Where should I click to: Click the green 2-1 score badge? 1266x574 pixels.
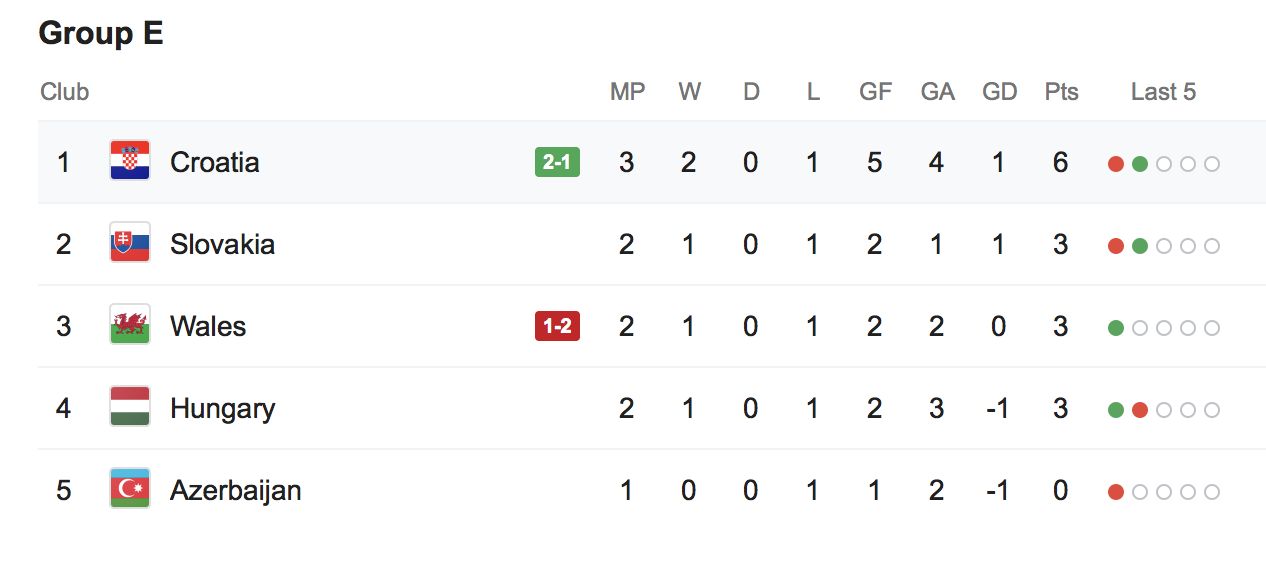coord(557,162)
